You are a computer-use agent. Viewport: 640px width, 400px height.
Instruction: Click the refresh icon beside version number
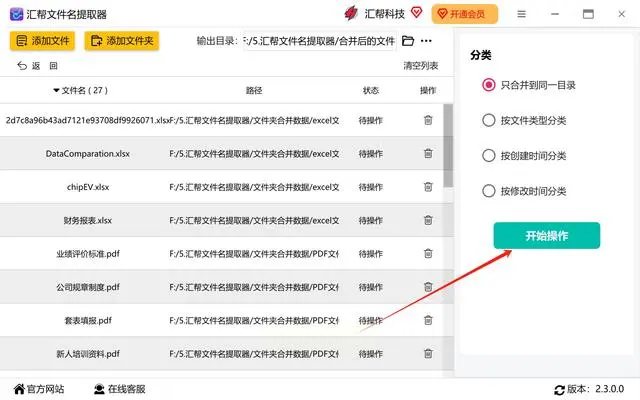tap(559, 389)
